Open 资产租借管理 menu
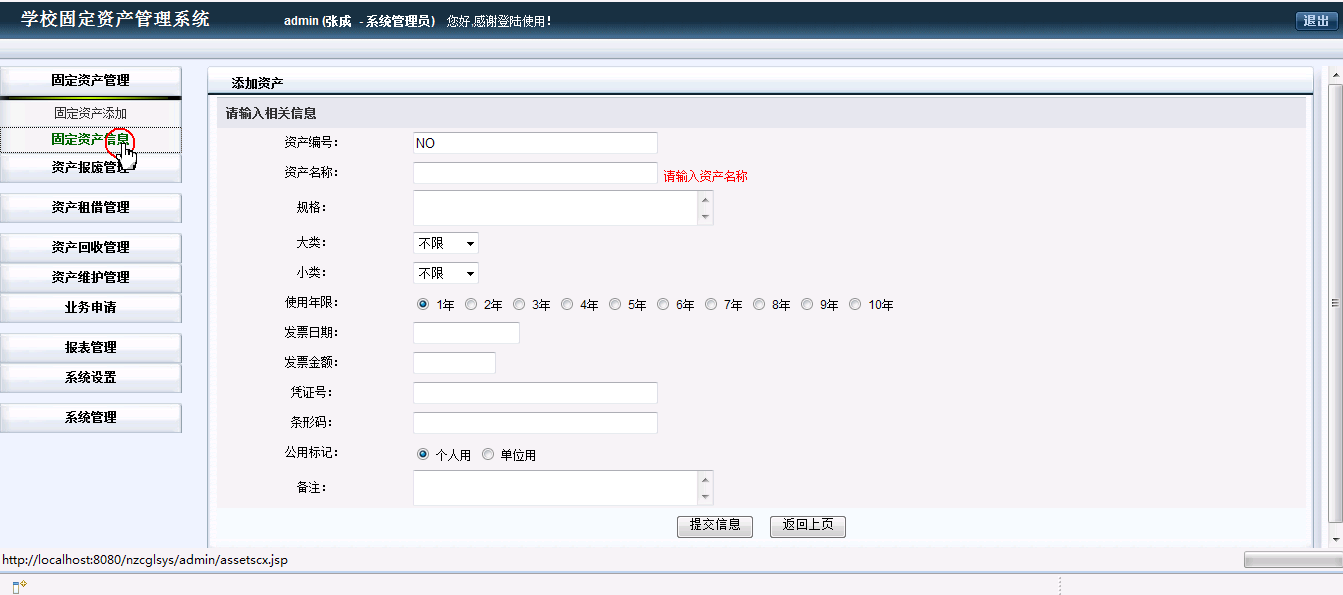The height and width of the screenshot is (595, 1343). [x=91, y=208]
